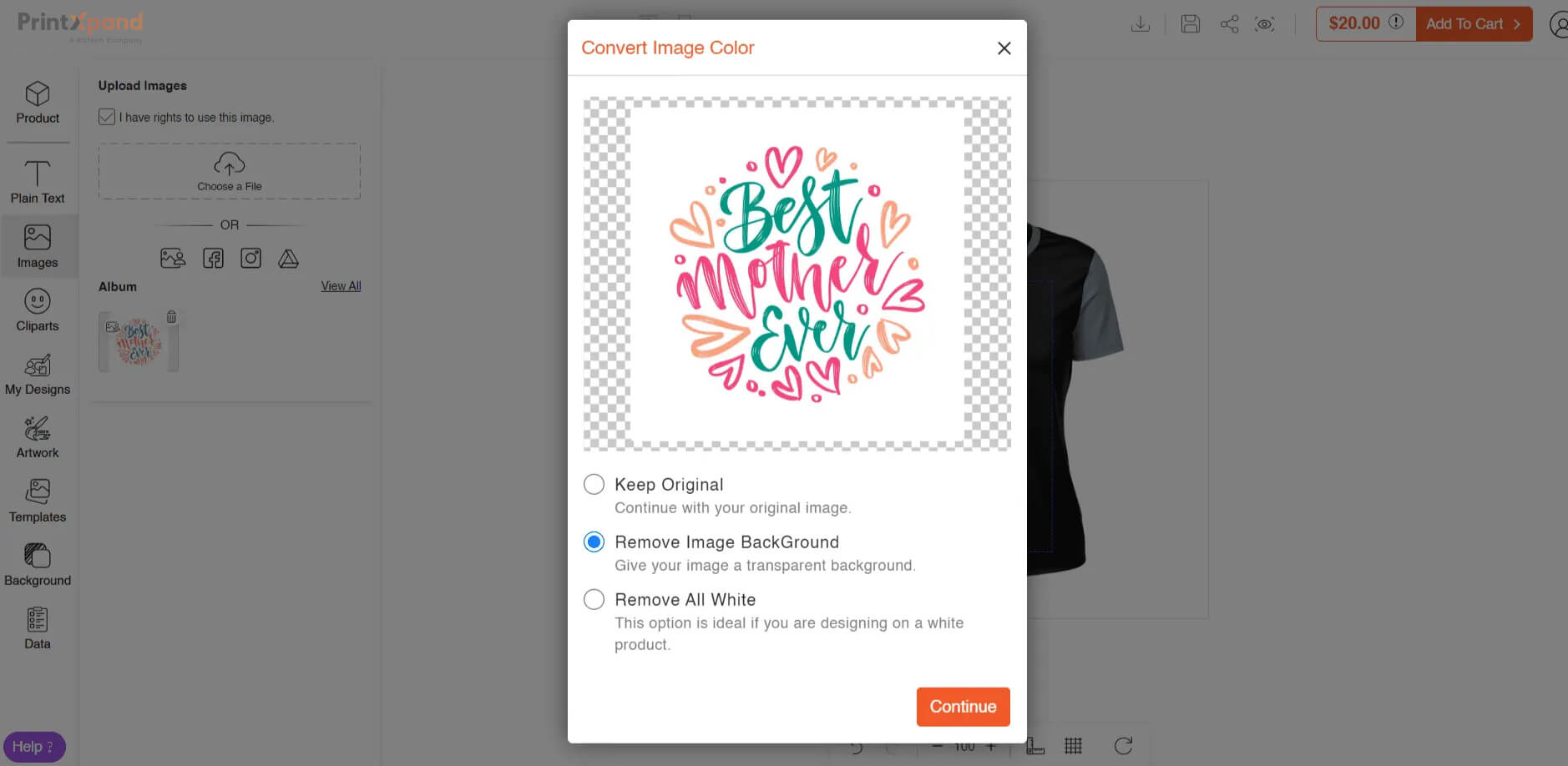Open the Product panel in sidebar
The height and width of the screenshot is (766, 1568).
click(x=38, y=103)
